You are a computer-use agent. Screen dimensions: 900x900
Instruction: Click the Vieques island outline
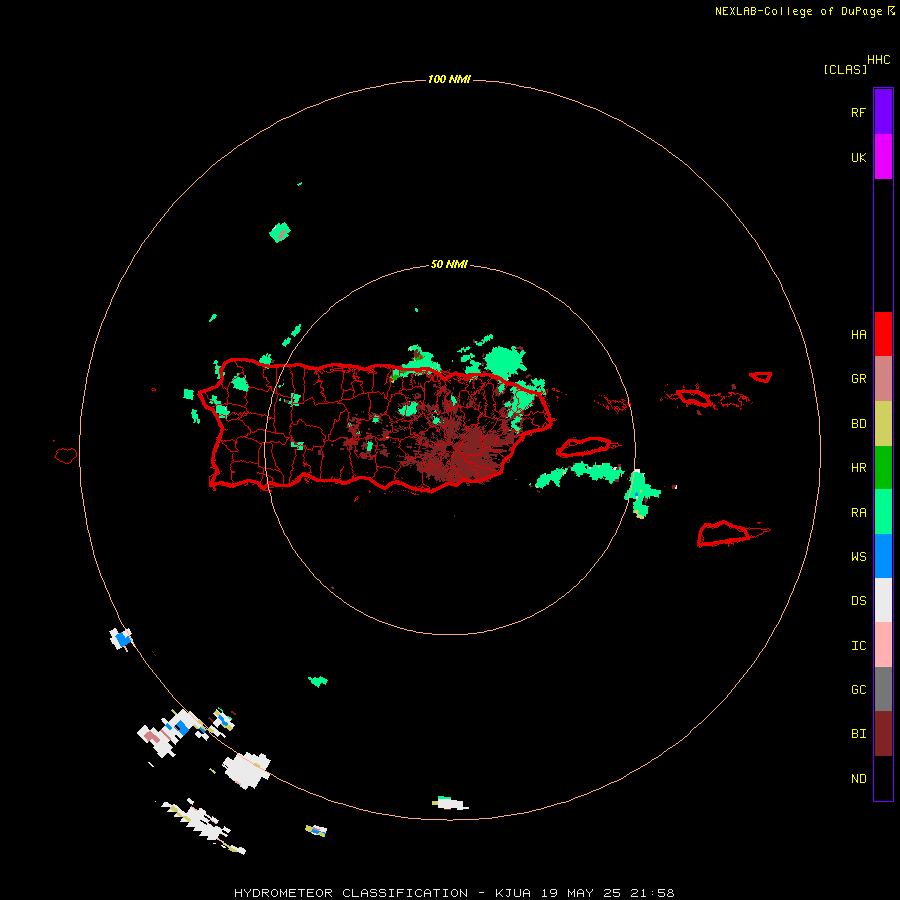pos(585,447)
